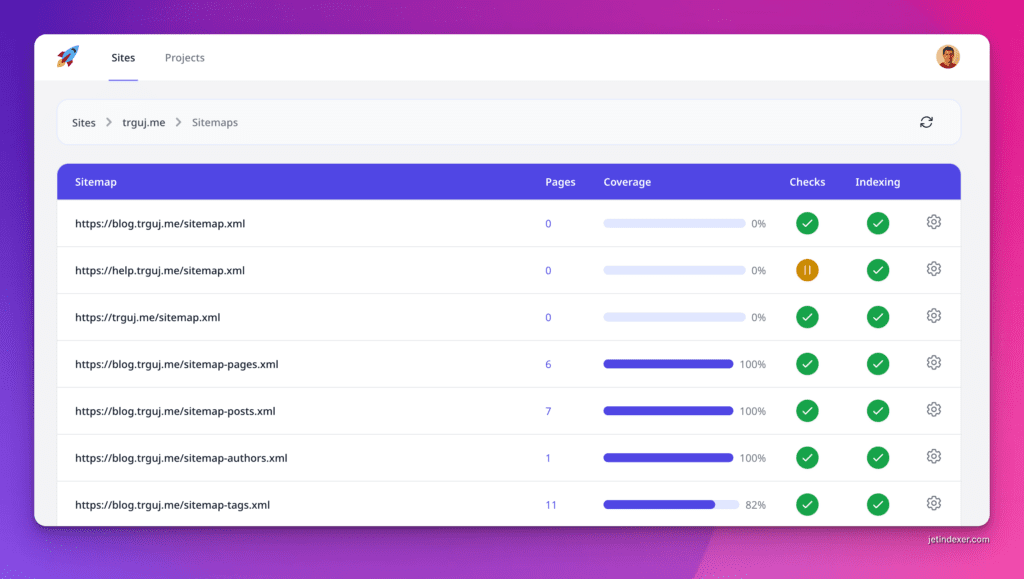The width and height of the screenshot is (1024, 579).
Task: Open settings gear for help.trguj.me/sitemap.xml
Action: pos(933,269)
